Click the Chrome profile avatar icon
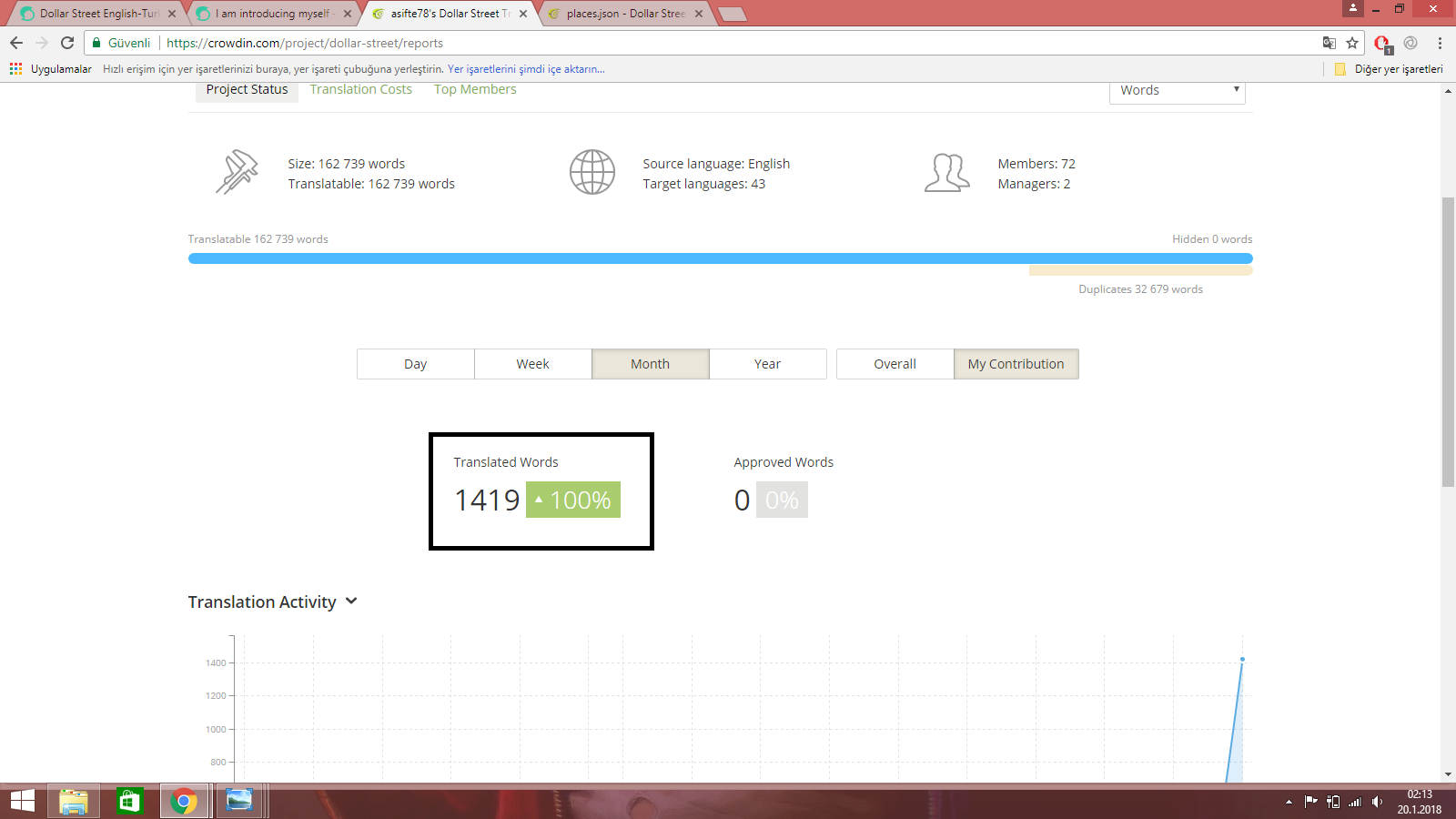This screenshot has height=819, width=1456. click(1353, 8)
